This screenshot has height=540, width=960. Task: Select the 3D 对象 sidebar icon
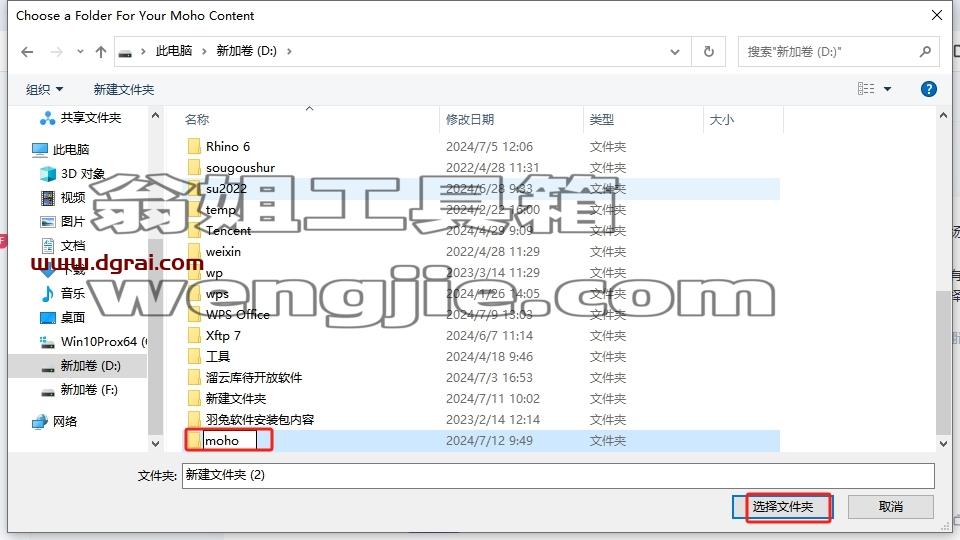click(48, 174)
